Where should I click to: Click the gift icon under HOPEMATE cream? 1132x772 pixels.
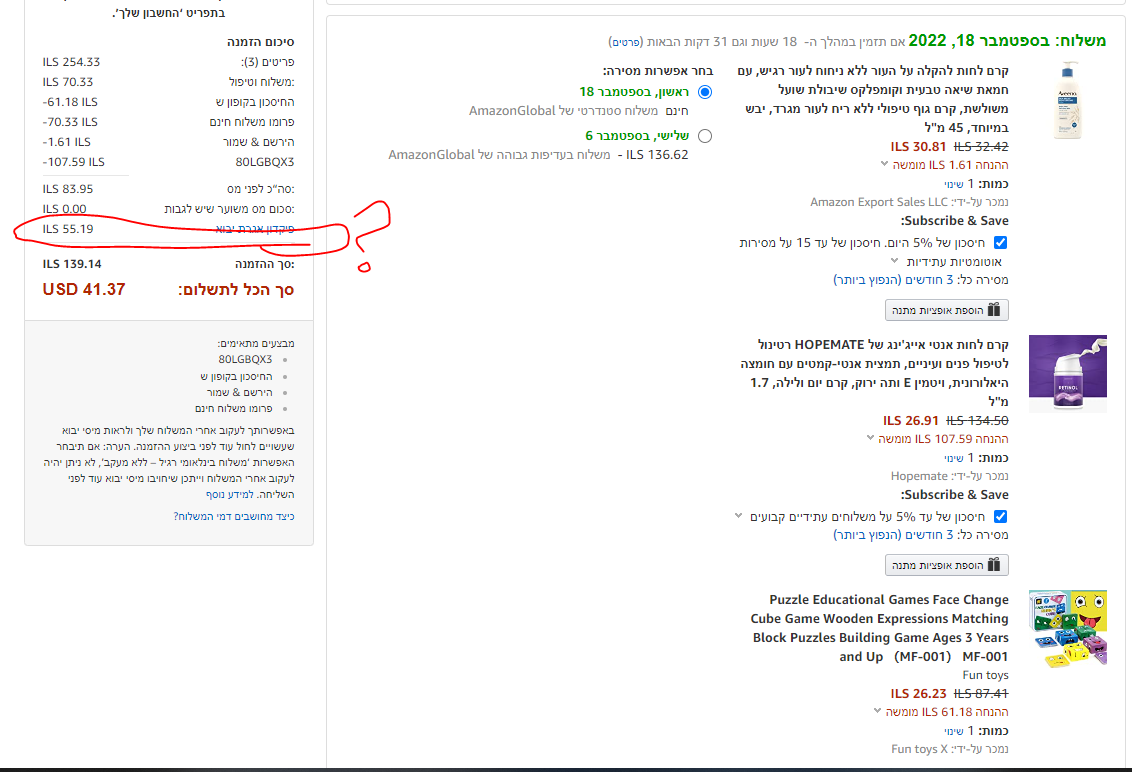coord(994,565)
